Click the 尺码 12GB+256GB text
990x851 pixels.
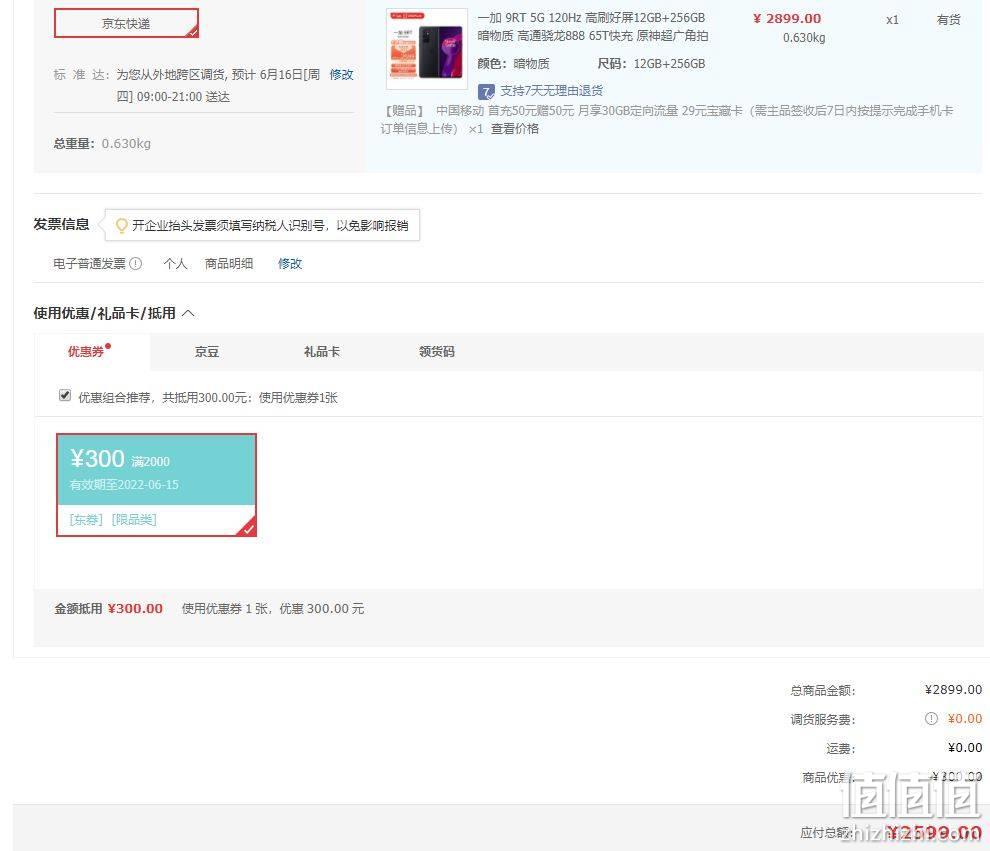pos(651,64)
